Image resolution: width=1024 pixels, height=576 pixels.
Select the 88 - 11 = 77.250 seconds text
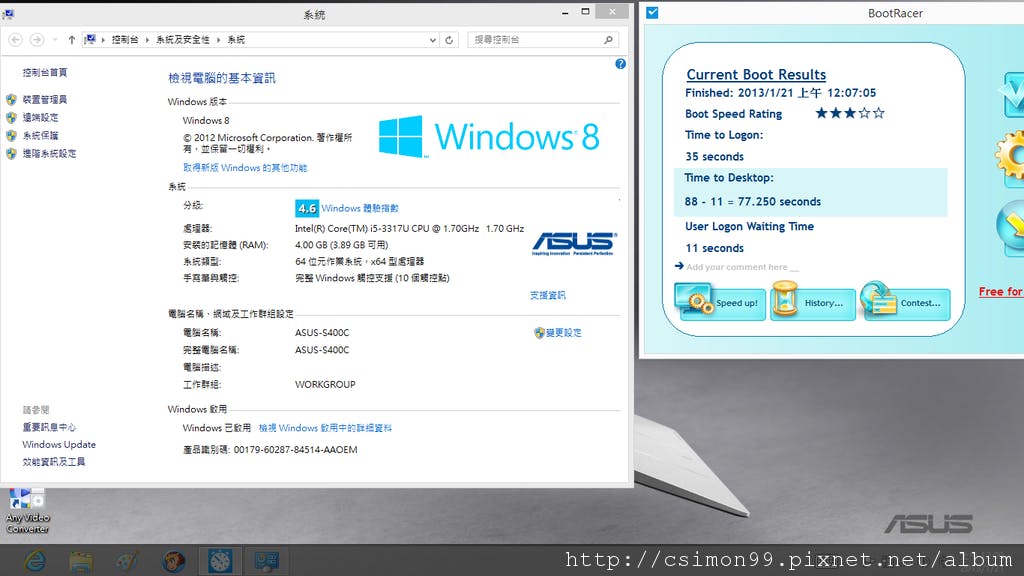coord(753,202)
